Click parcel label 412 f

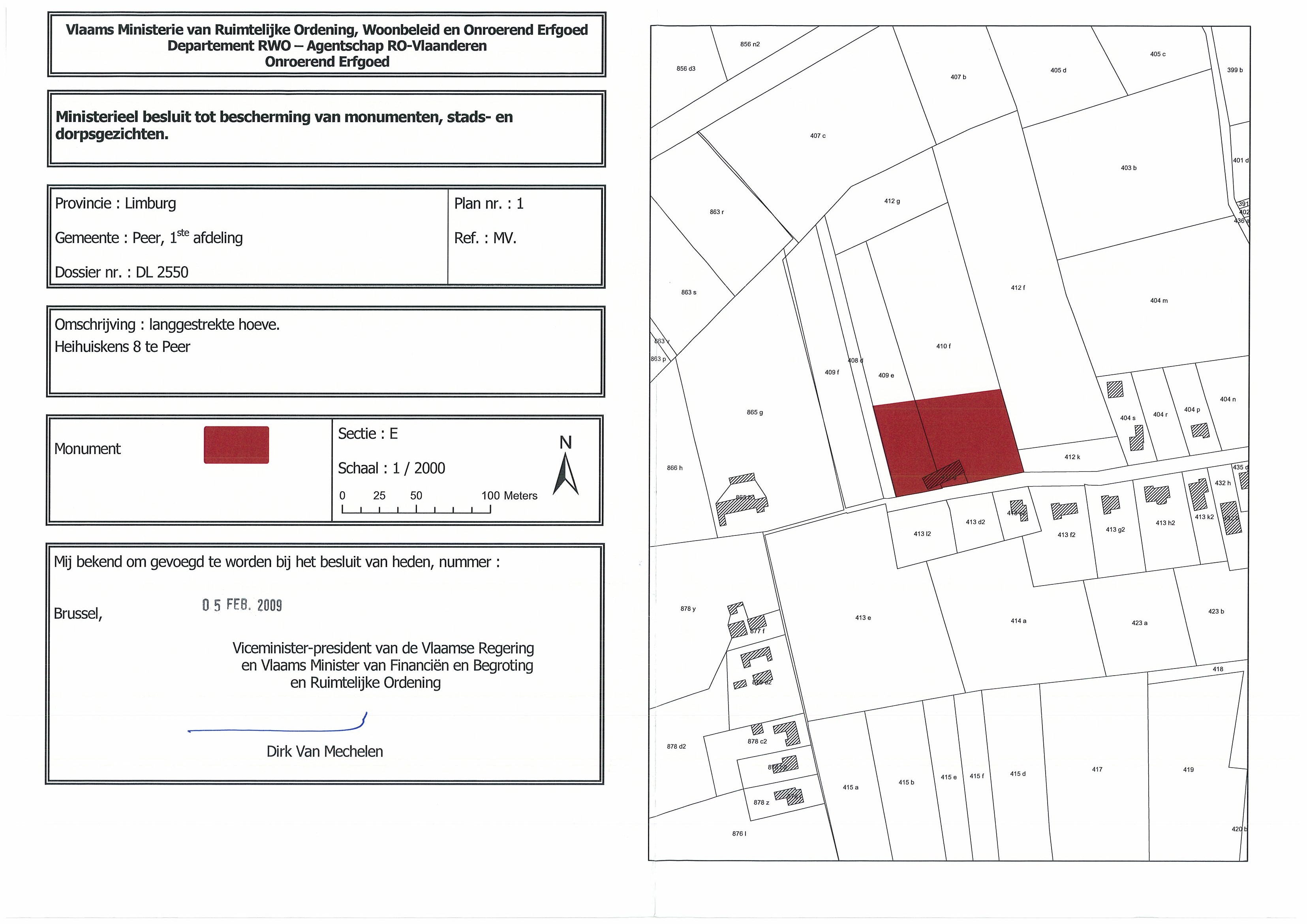[1018, 288]
